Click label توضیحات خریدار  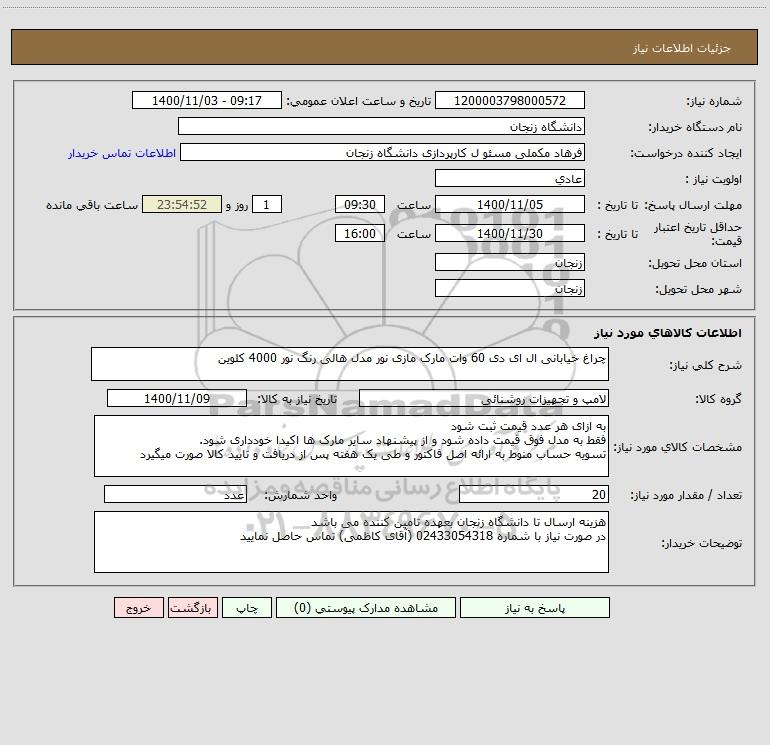702,543
